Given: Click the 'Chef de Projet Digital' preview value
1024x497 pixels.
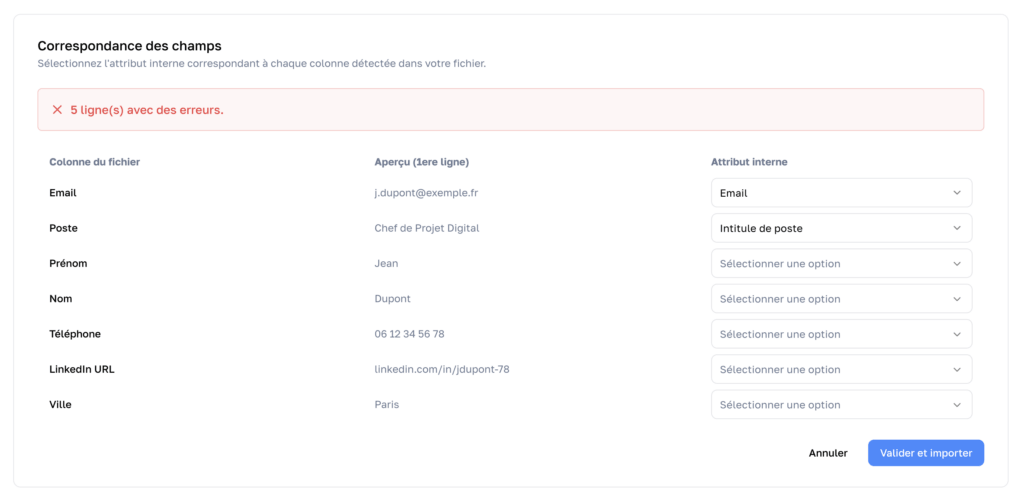Looking at the screenshot, I should coord(426,228).
